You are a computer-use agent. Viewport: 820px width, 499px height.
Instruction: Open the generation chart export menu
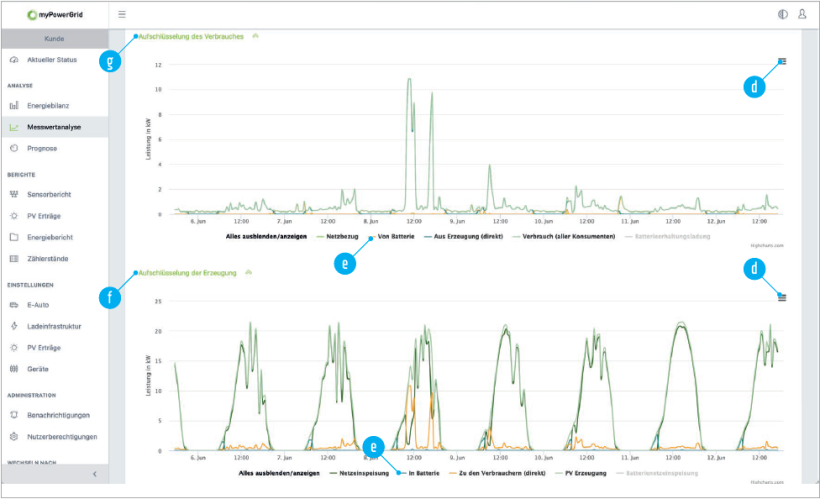pos(782,296)
